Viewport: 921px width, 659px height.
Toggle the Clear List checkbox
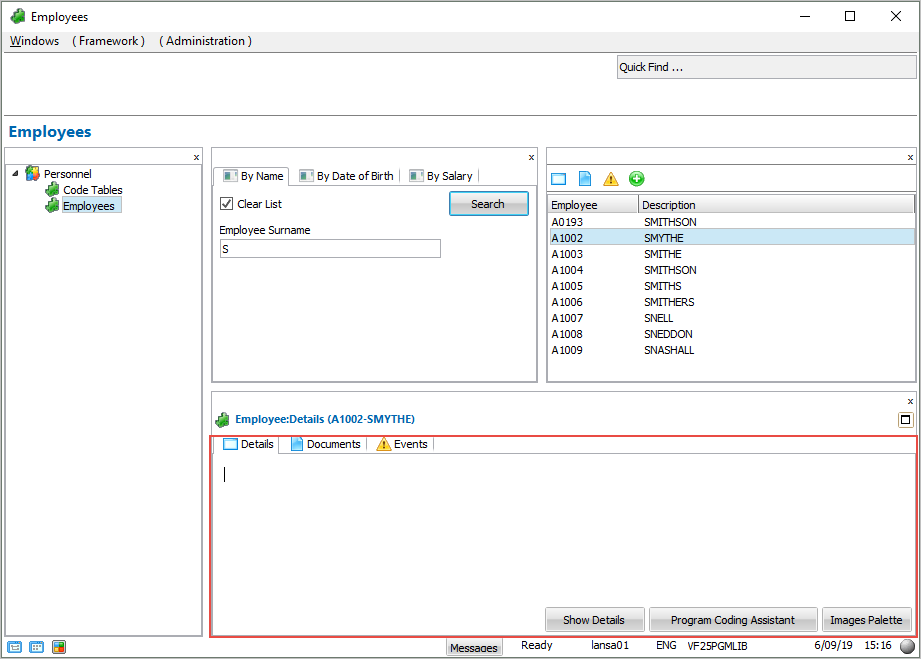[226, 204]
